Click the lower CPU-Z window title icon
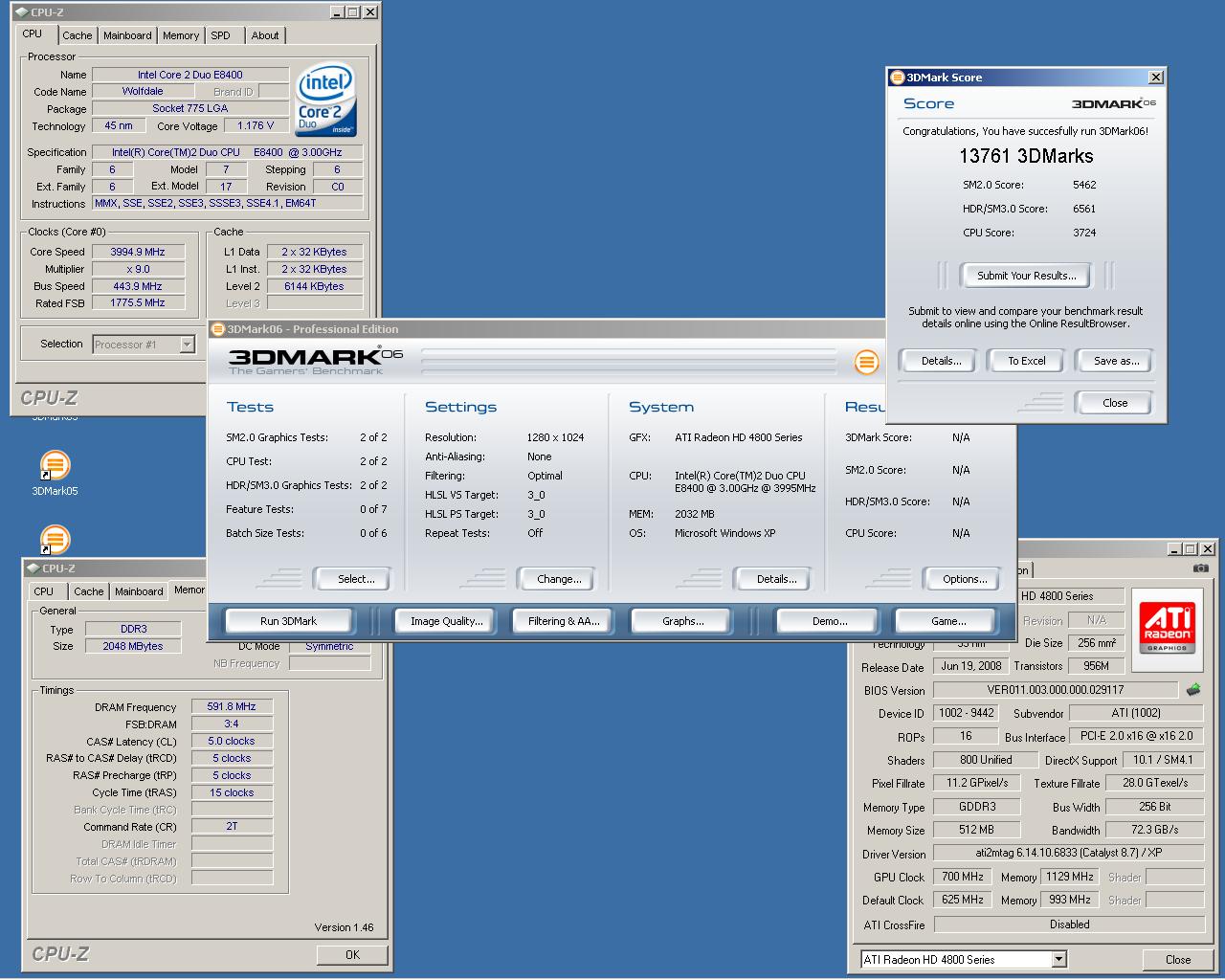 tap(32, 568)
